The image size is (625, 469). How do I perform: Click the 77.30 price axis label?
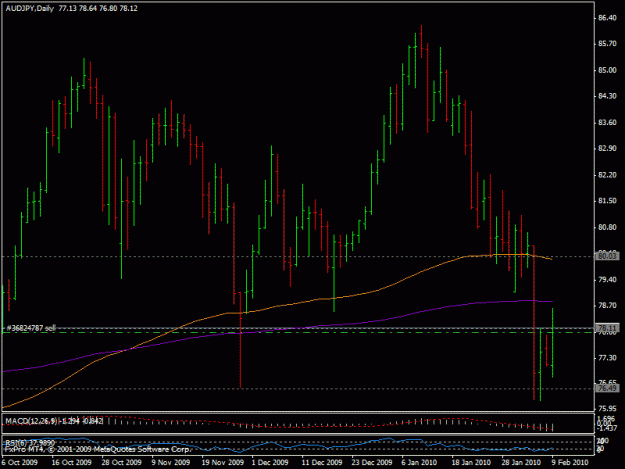(607, 358)
